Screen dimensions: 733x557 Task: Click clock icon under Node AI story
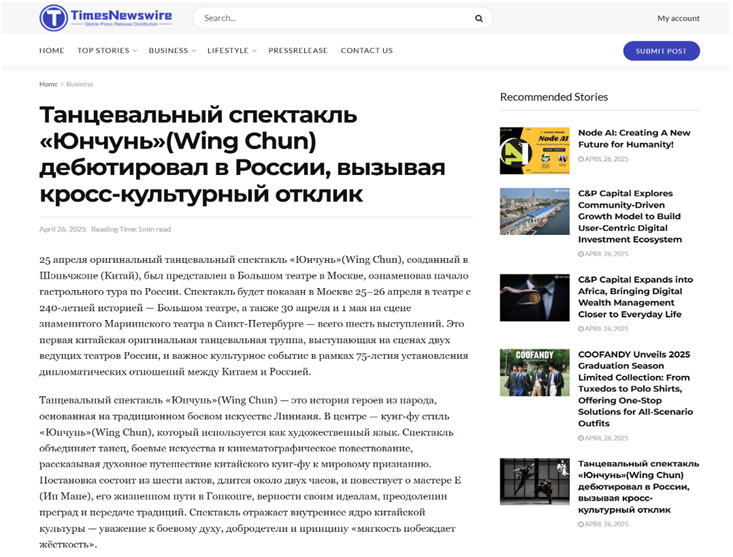point(581,159)
